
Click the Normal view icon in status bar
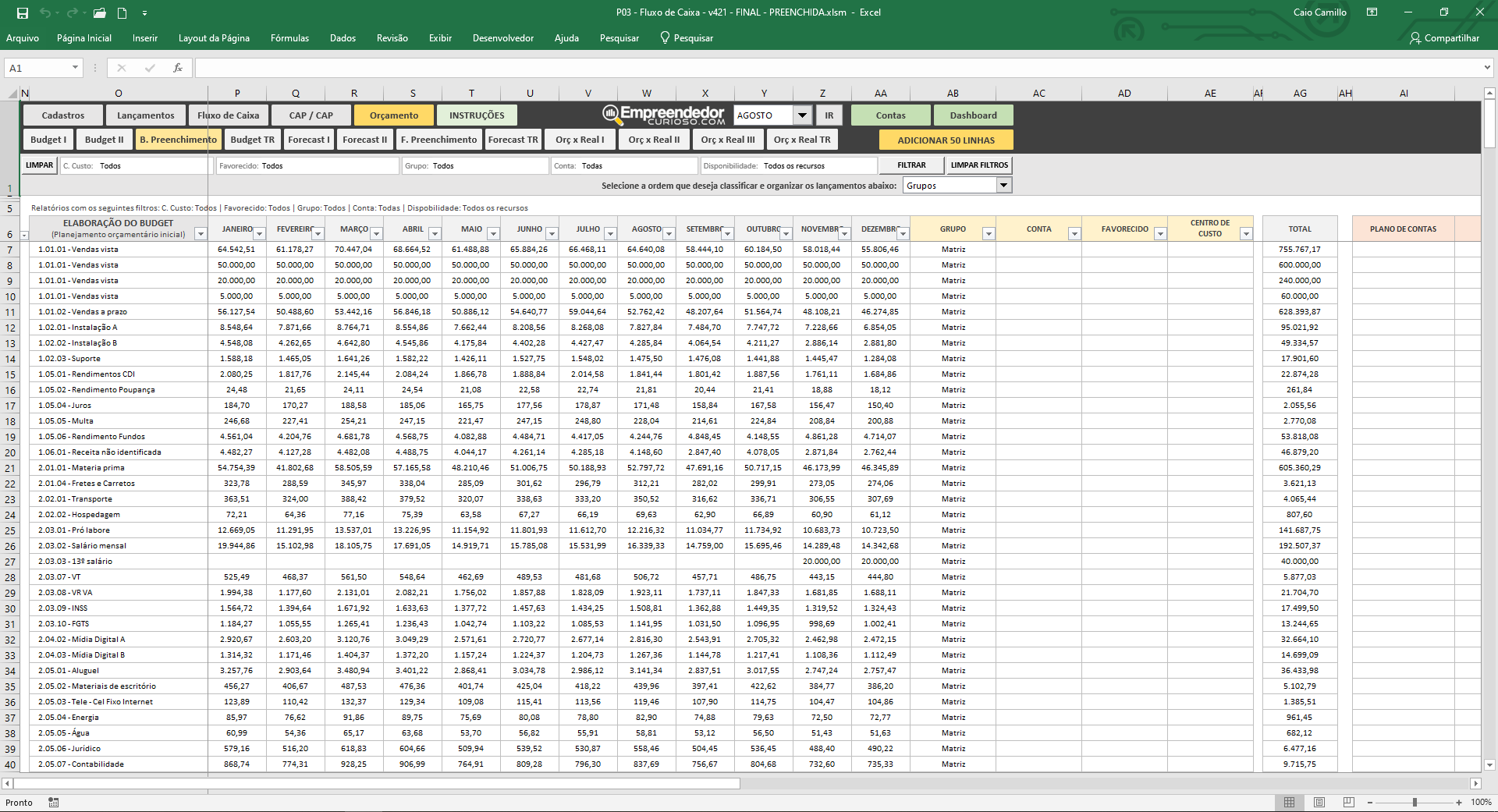click(x=1289, y=802)
